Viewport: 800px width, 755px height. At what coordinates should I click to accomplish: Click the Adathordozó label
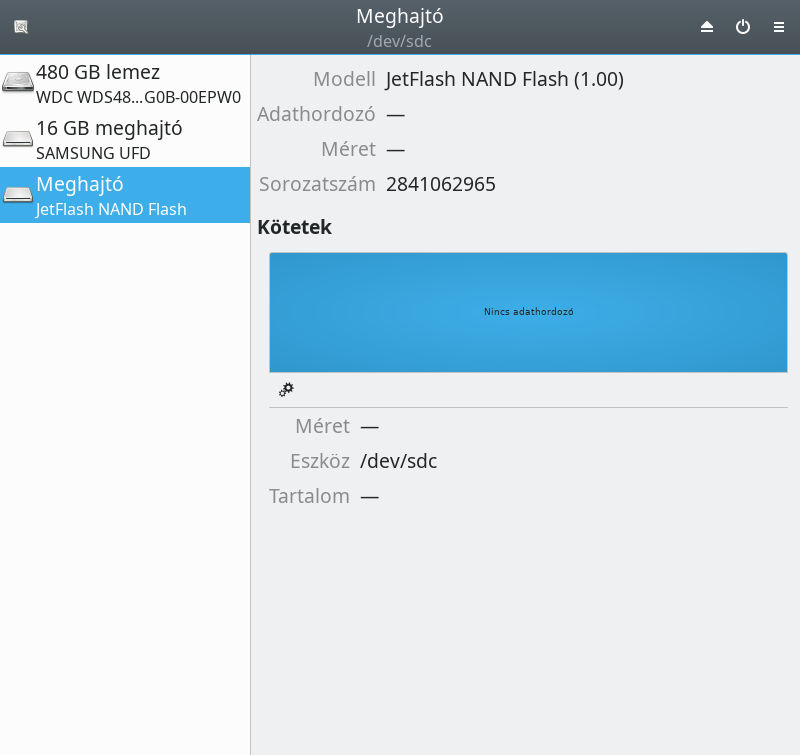tap(316, 114)
